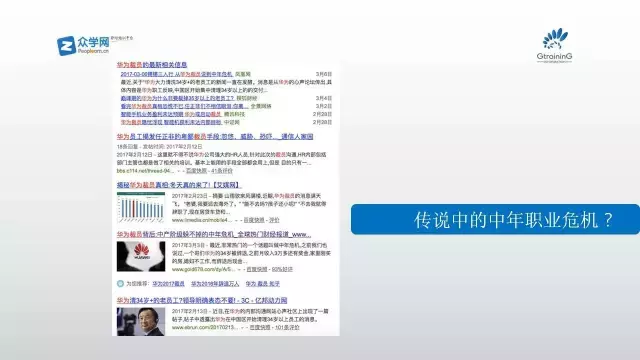Click 百度快照 beside www.gold678.com URL

pos(257,269)
